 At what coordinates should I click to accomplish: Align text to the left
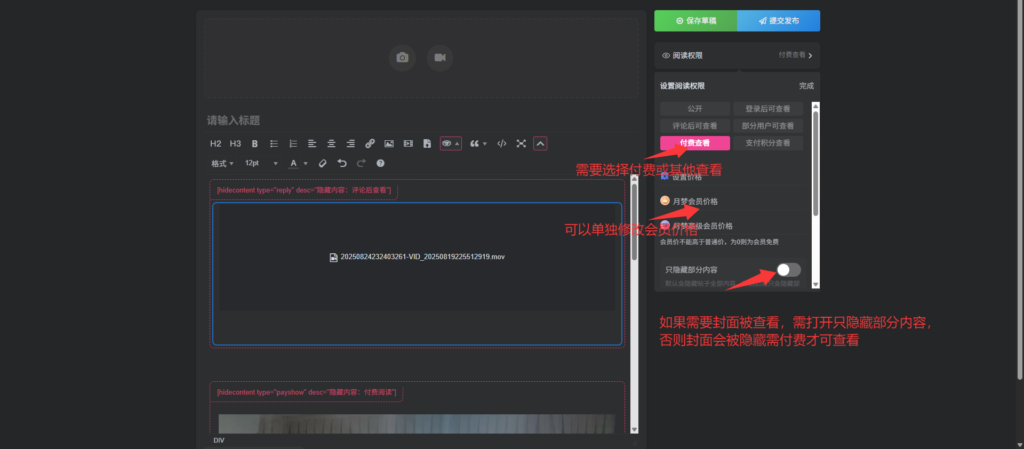coord(312,144)
